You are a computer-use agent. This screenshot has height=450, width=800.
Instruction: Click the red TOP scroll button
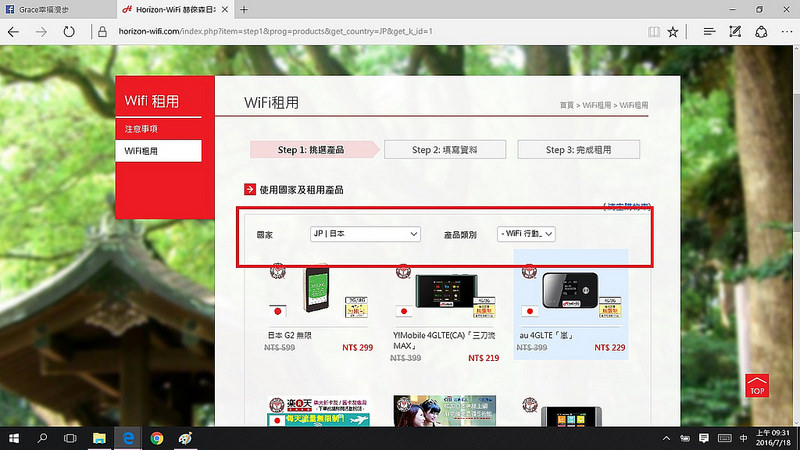pyautogui.click(x=757, y=386)
